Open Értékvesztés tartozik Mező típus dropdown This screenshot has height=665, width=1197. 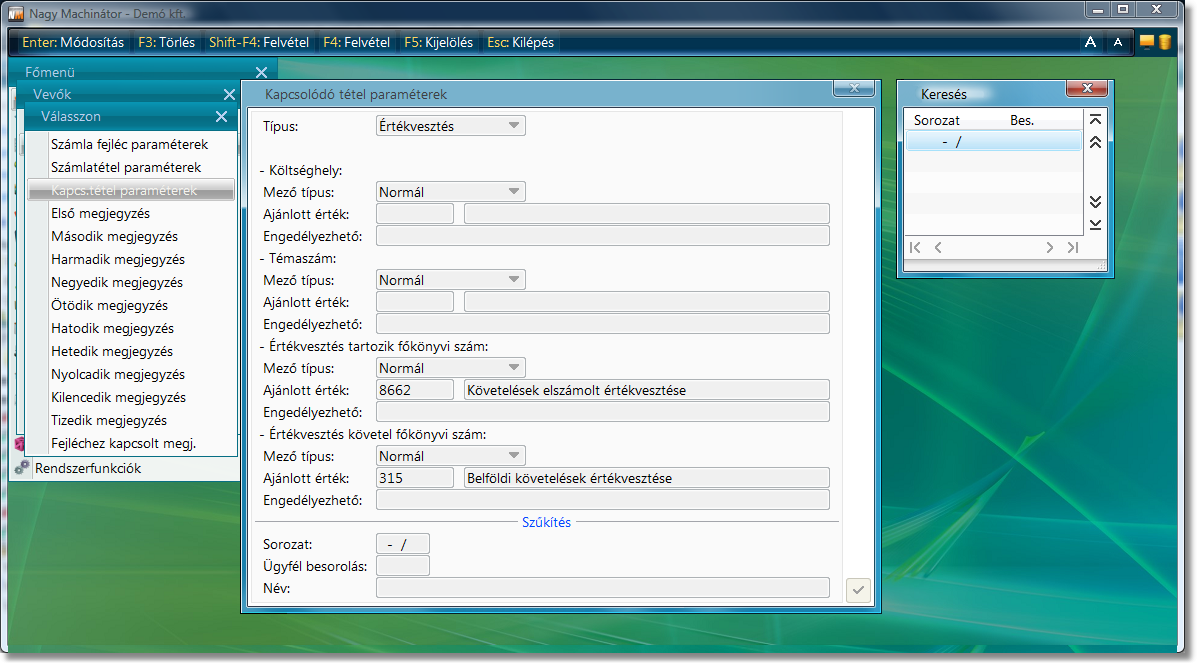click(x=450, y=368)
